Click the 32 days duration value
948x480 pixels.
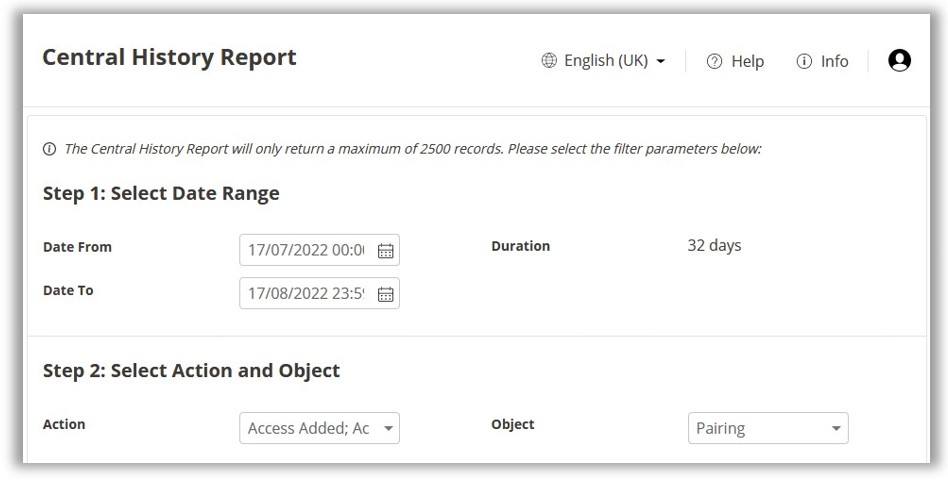point(714,245)
